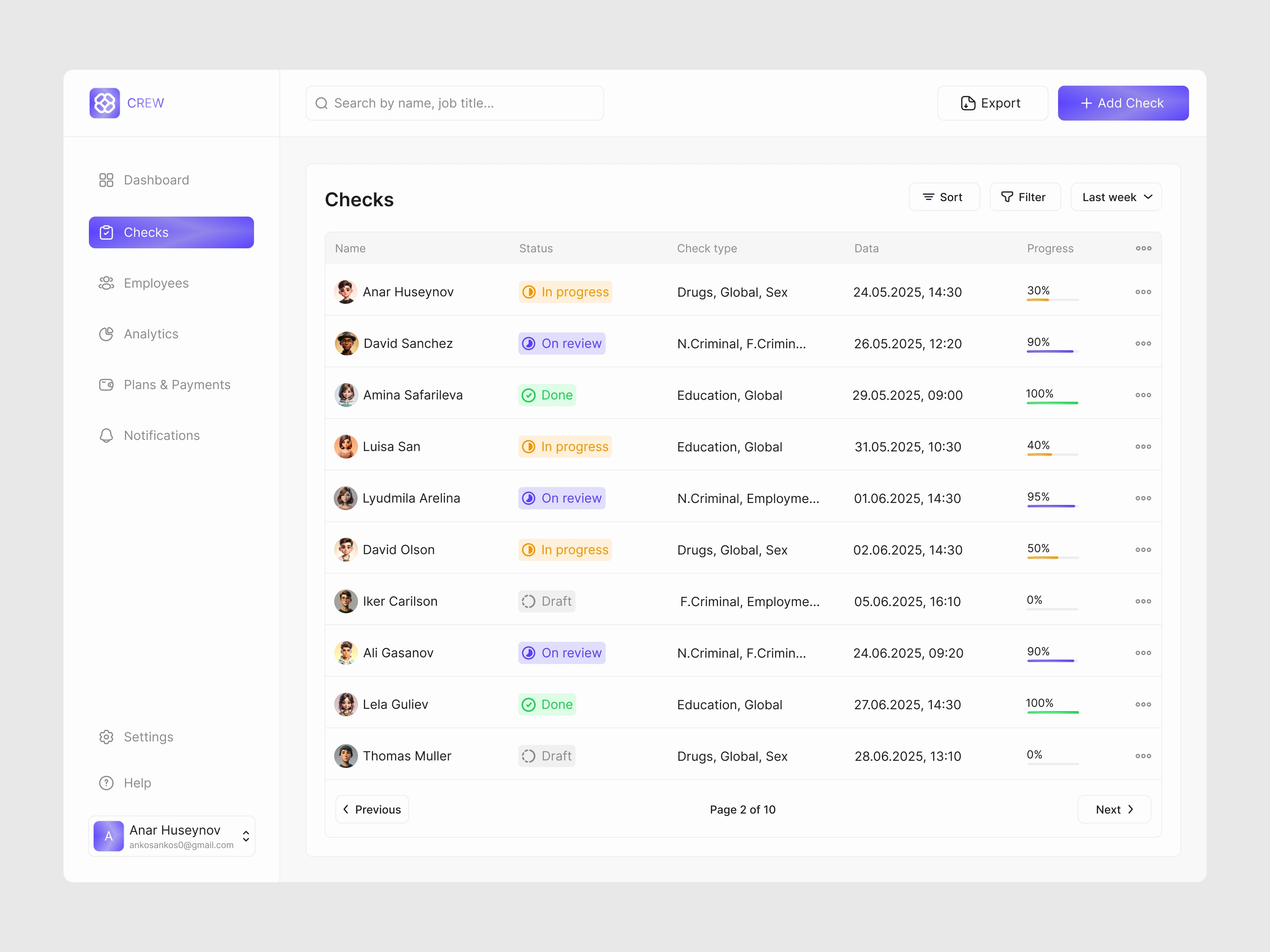
Task: Expand the Anar Huseynov account switcher
Action: pyautogui.click(x=246, y=837)
